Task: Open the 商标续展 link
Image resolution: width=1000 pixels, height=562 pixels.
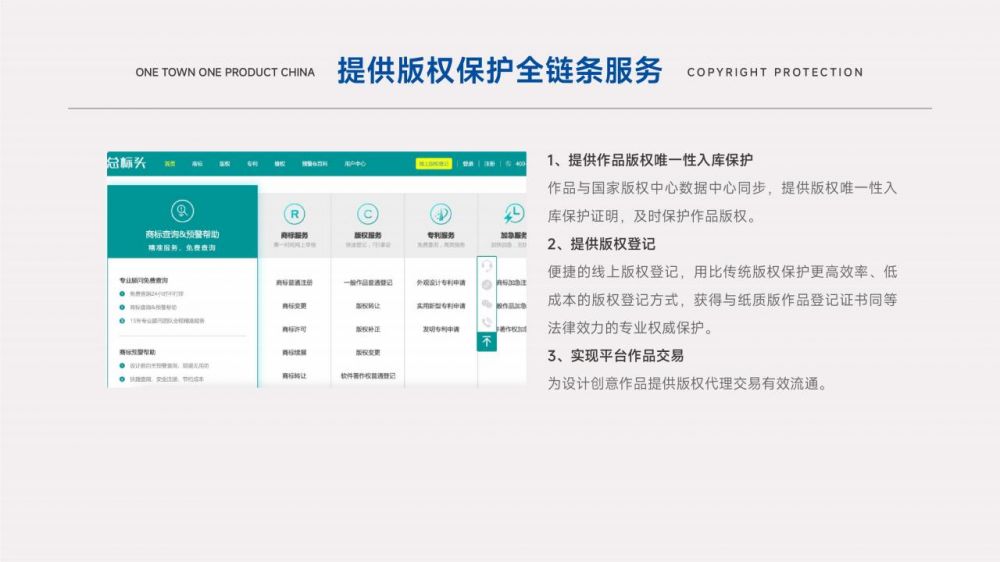Action: [294, 353]
